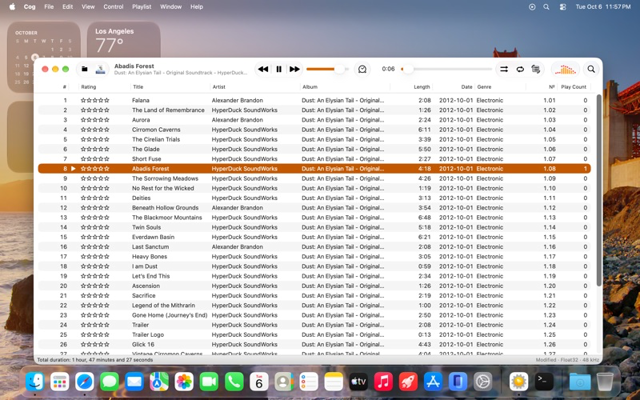Open the Playlist menu
Screen dimensions: 640x400
tap(142, 7)
